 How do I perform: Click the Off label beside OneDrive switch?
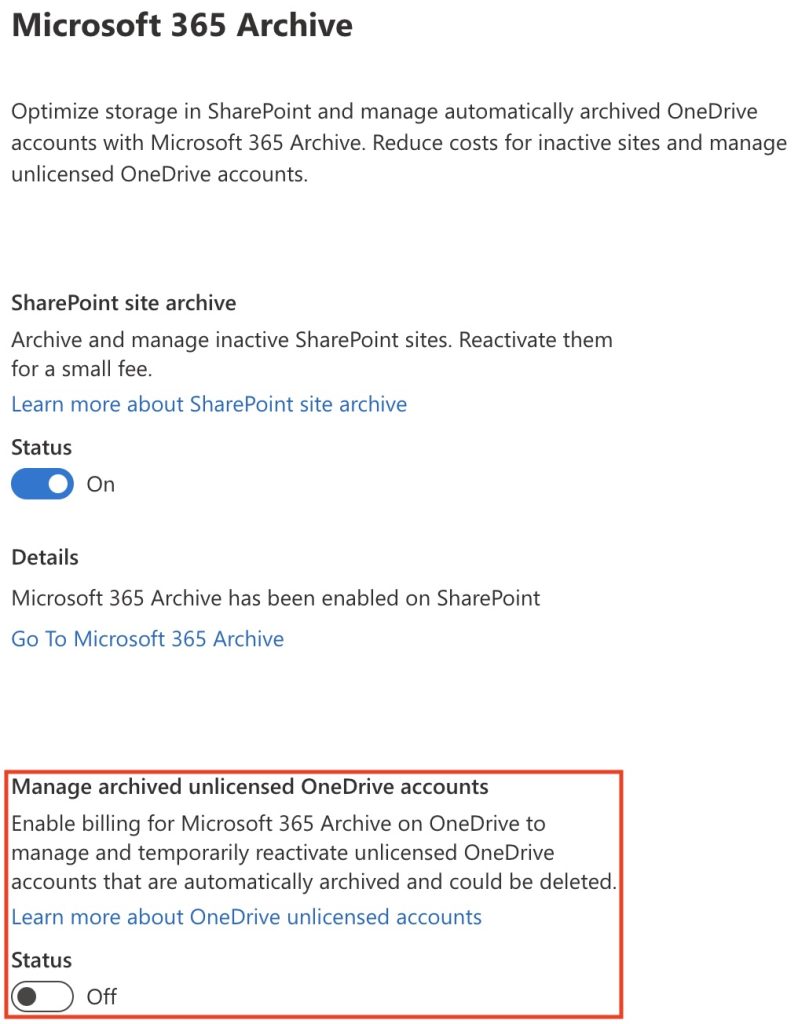(102, 996)
